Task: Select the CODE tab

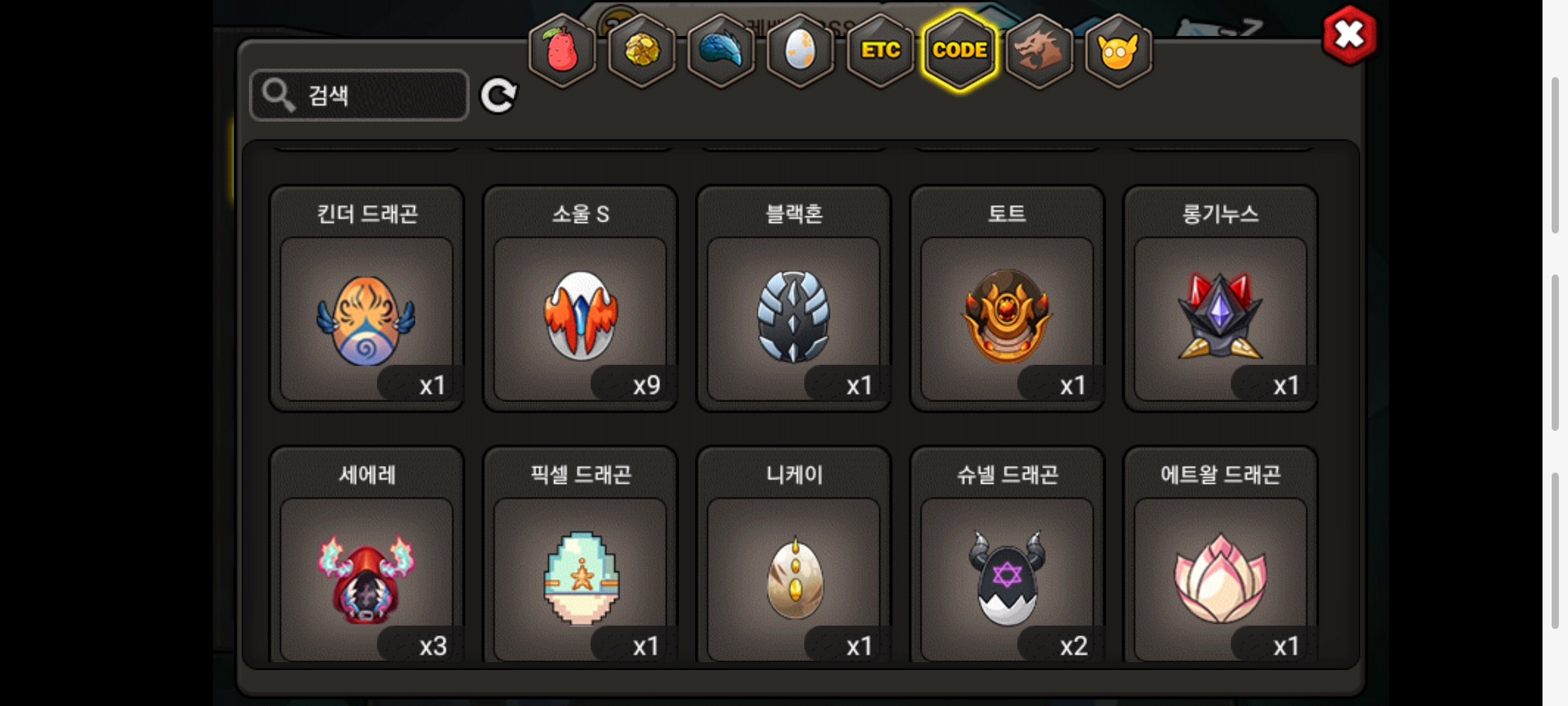Action: 960,50
